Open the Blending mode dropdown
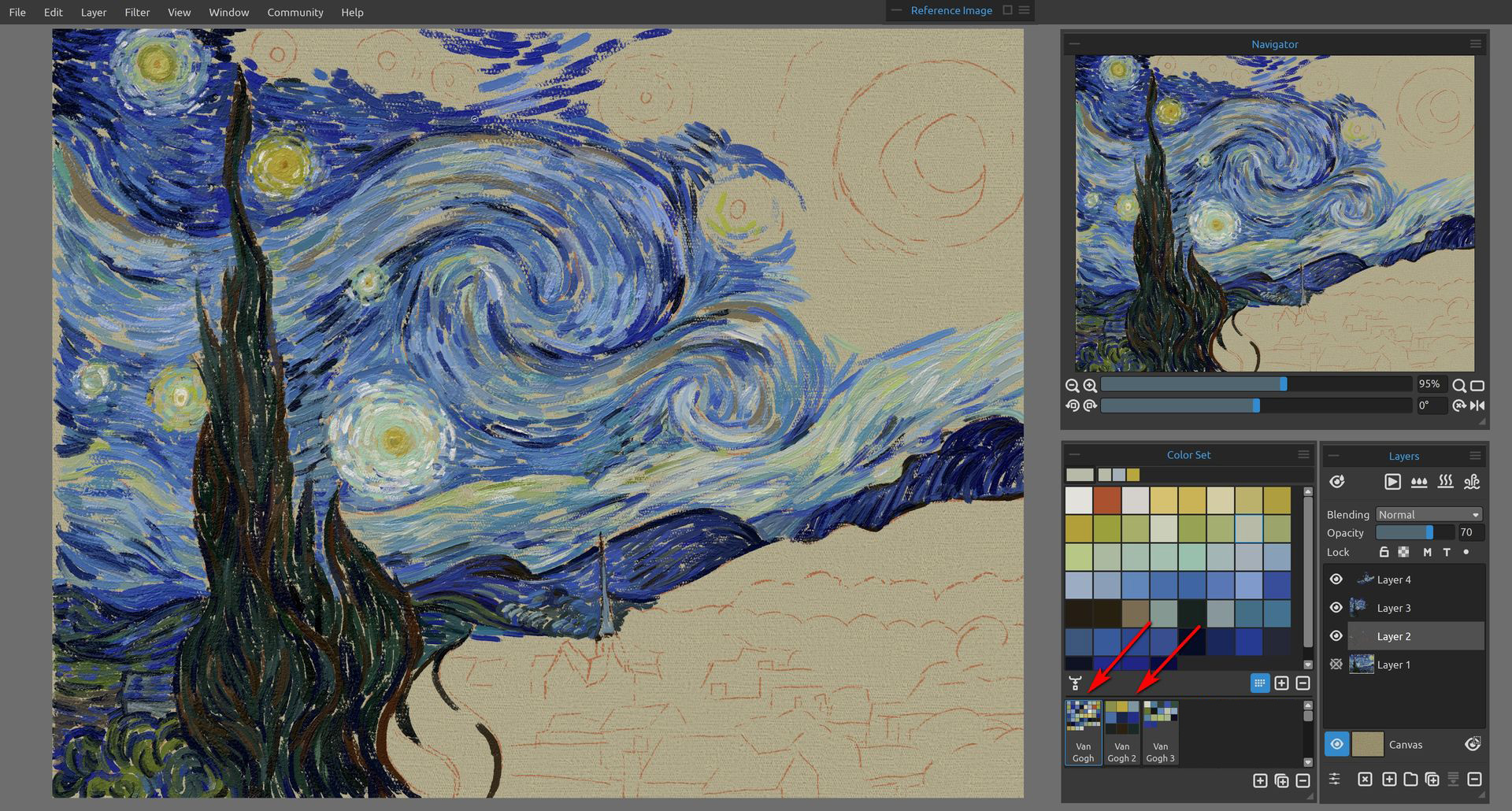 click(x=1429, y=514)
